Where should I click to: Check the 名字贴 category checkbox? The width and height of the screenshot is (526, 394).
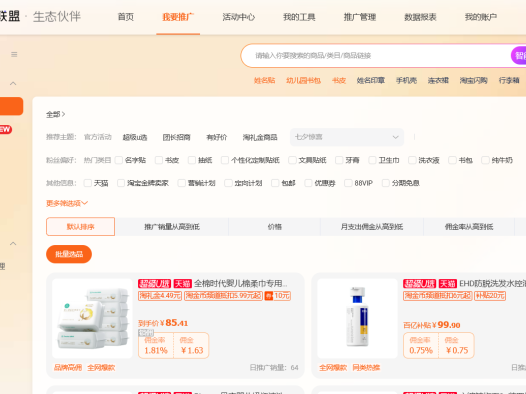(119, 160)
